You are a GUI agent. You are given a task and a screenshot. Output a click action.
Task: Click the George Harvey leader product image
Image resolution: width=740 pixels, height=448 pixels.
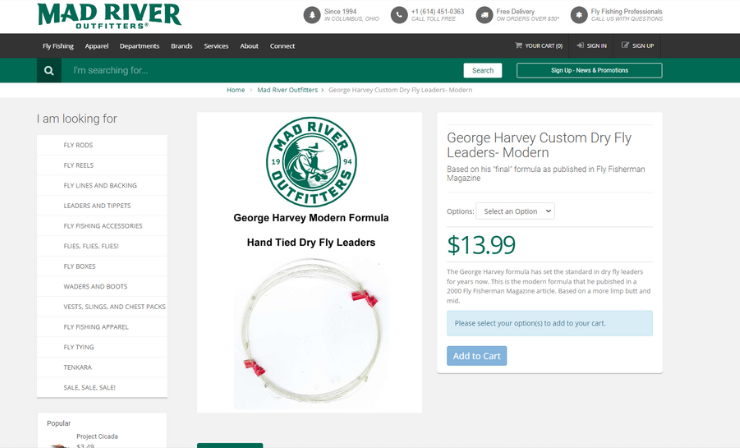click(x=310, y=262)
